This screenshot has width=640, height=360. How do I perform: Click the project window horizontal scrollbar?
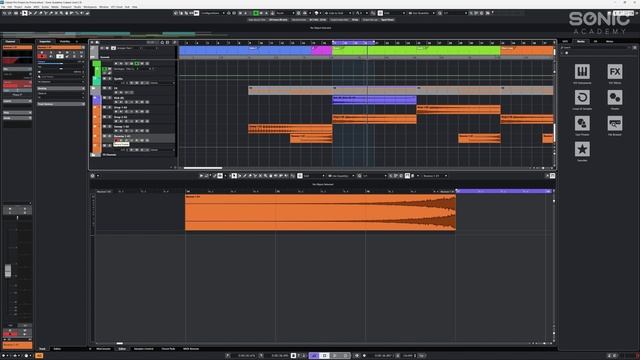tap(203, 168)
